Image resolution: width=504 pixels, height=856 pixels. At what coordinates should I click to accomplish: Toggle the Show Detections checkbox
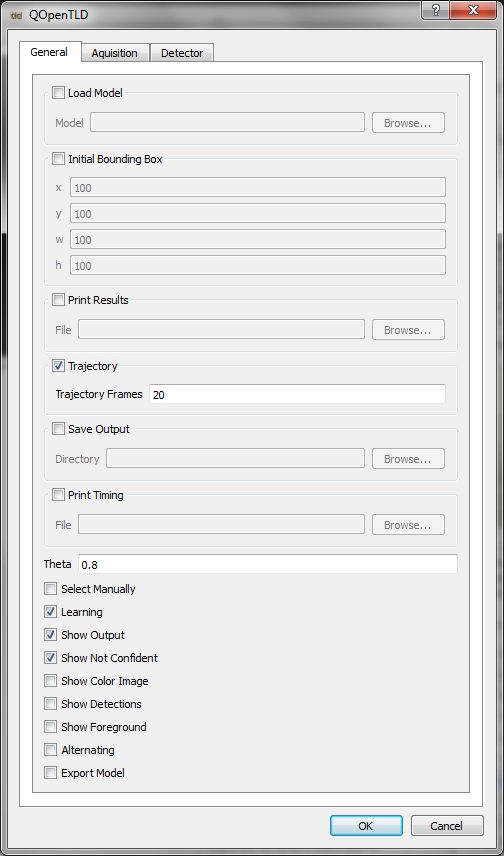pos(50,704)
